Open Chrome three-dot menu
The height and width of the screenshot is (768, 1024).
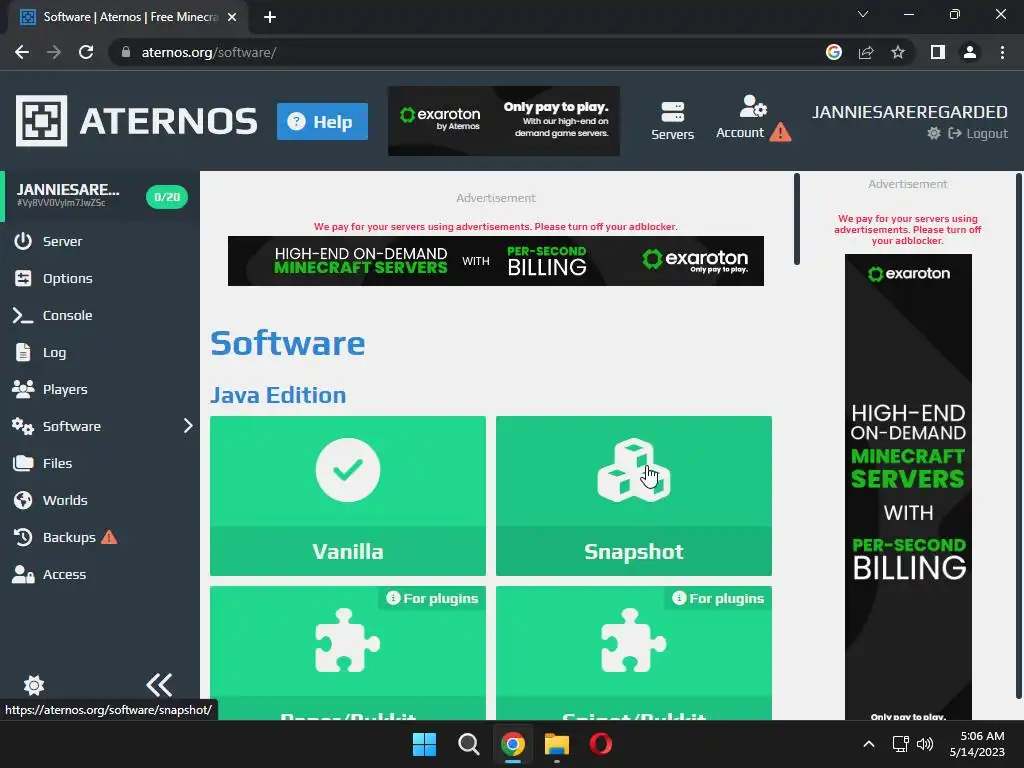[1002, 52]
